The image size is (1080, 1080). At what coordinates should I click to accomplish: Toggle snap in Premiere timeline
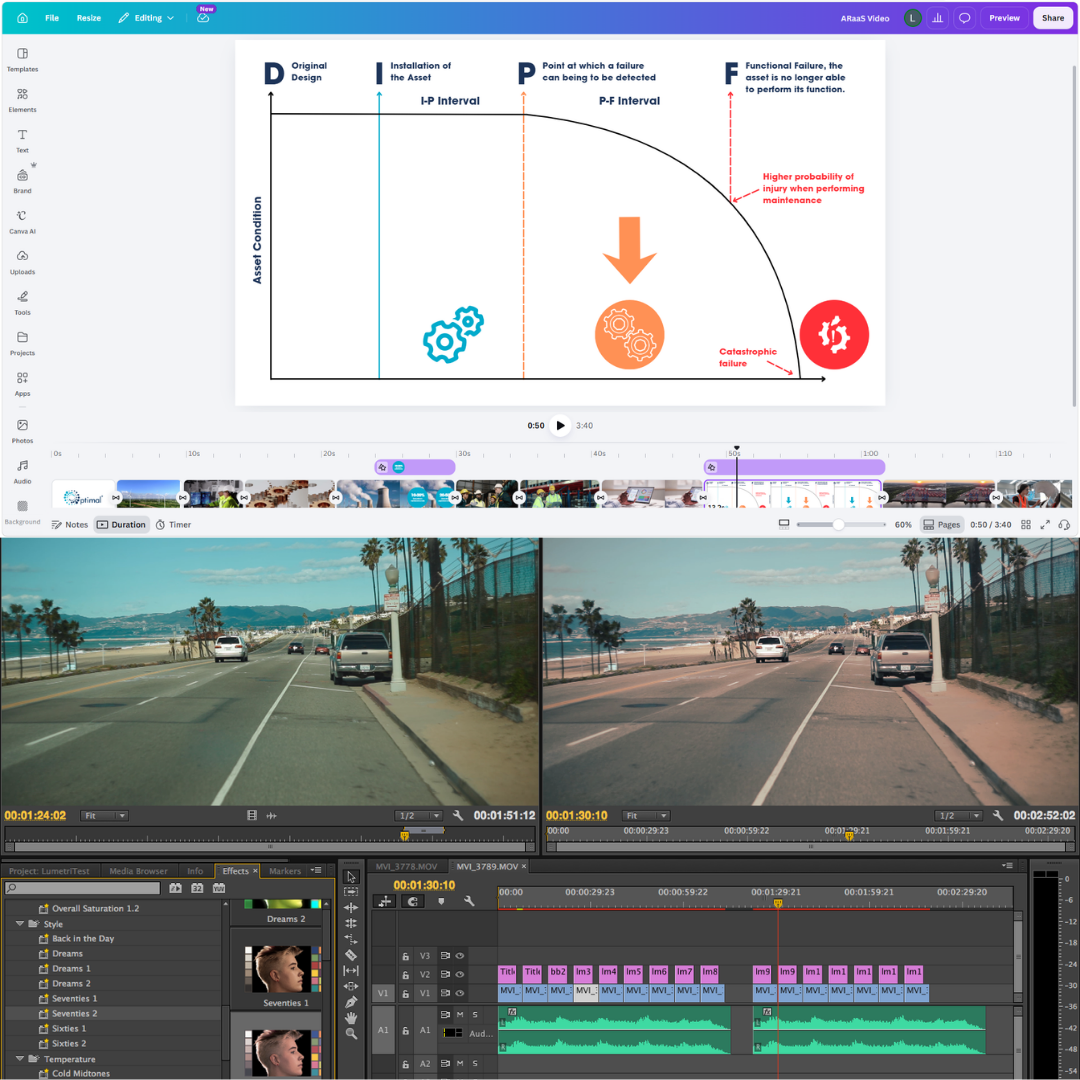click(413, 901)
